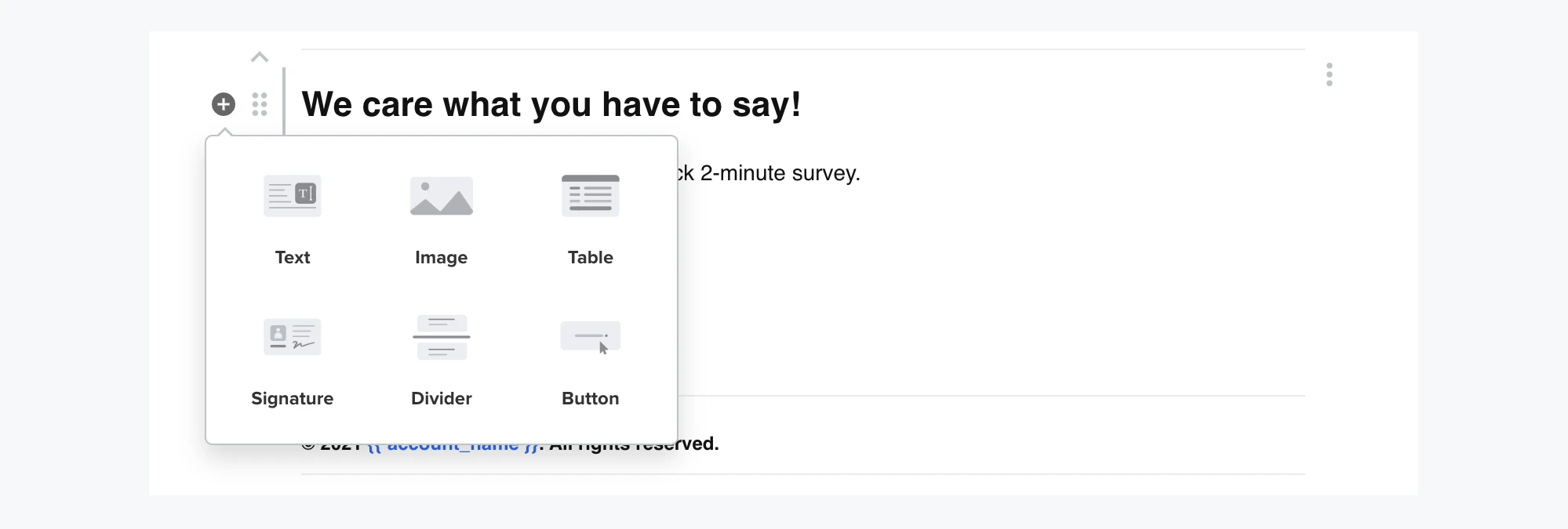1568x529 pixels.
Task: Click the "We care what you have to say!" heading
Action: pos(551,104)
